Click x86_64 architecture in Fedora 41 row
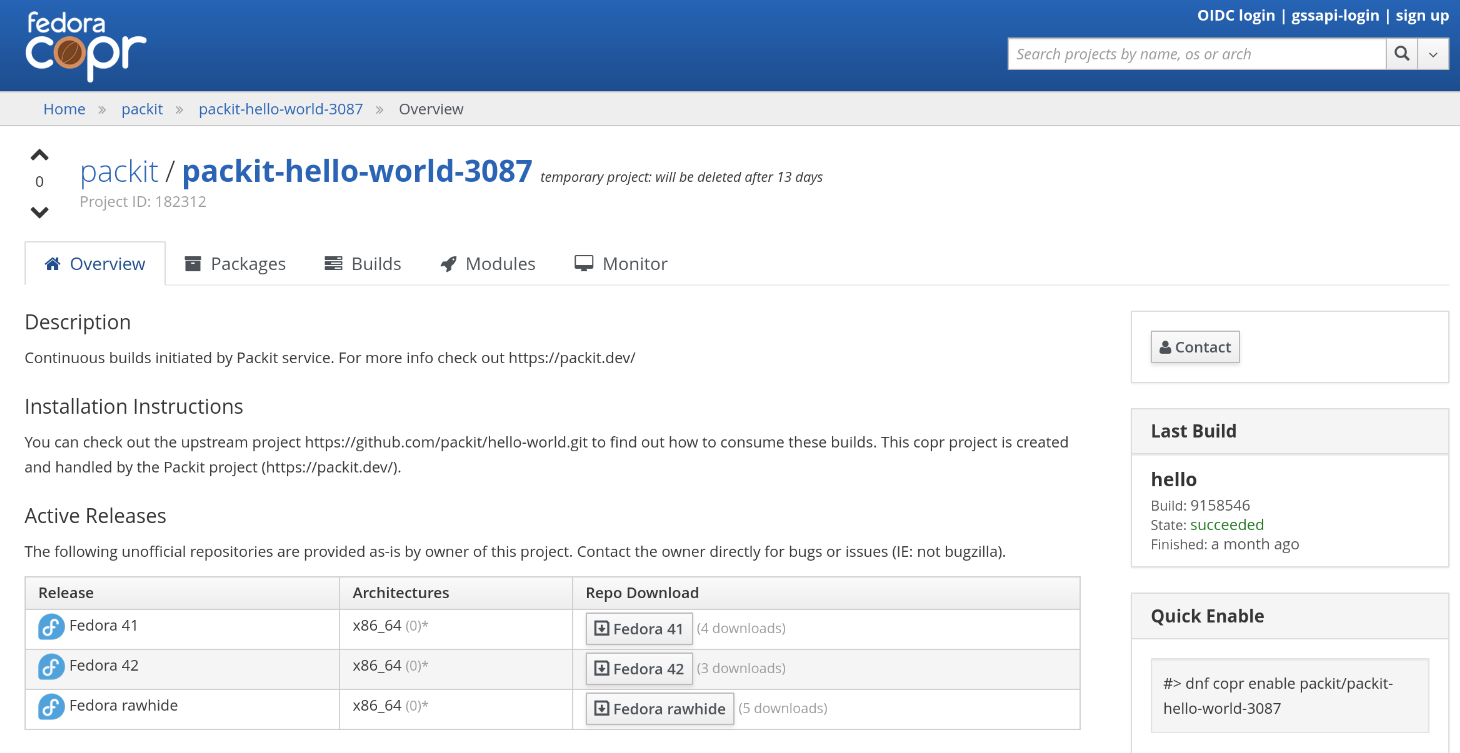Screen dimensions: 1460x753 (377, 625)
